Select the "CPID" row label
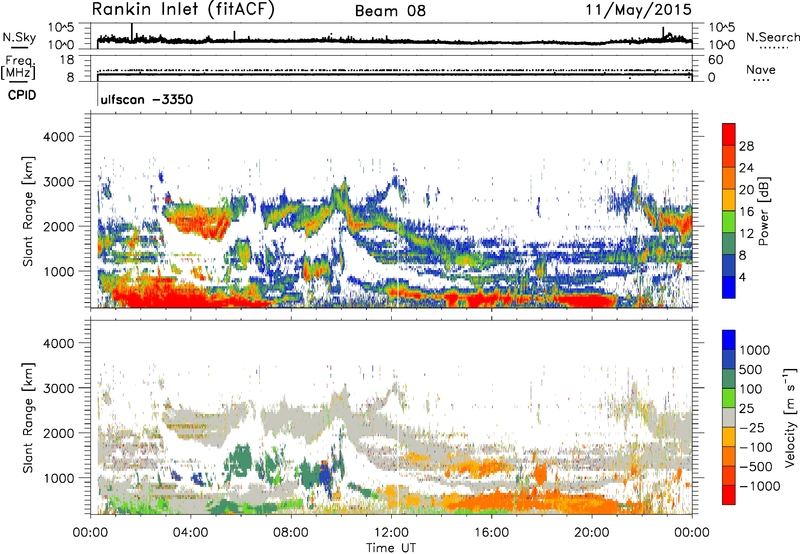800x554 pixels. click(22, 95)
